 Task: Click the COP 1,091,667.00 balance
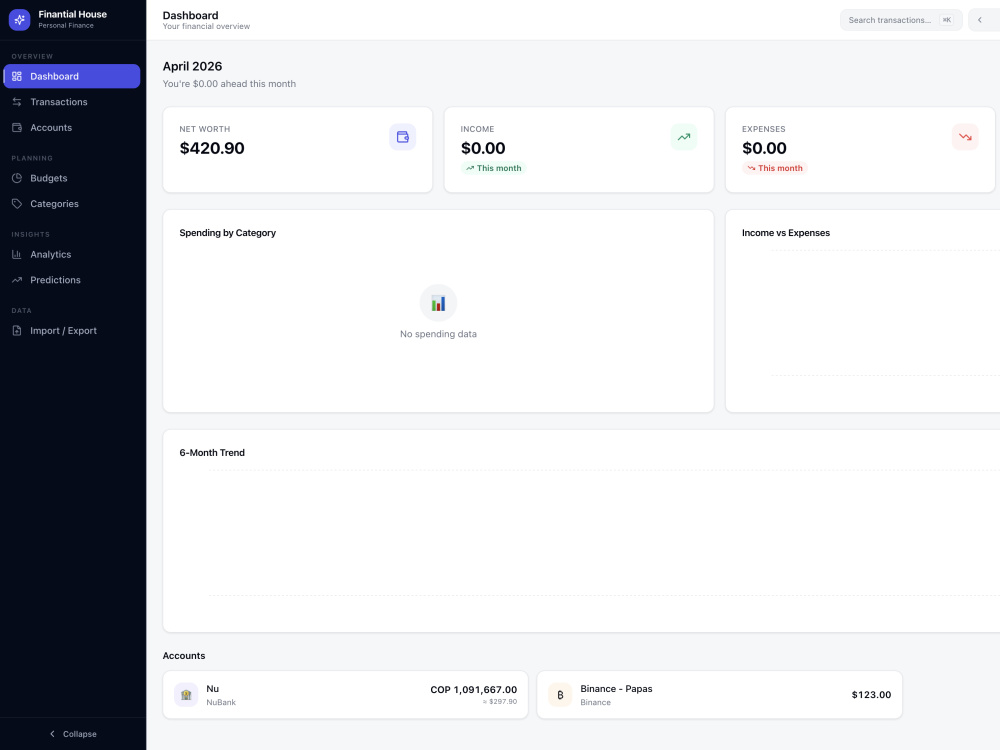pos(473,689)
